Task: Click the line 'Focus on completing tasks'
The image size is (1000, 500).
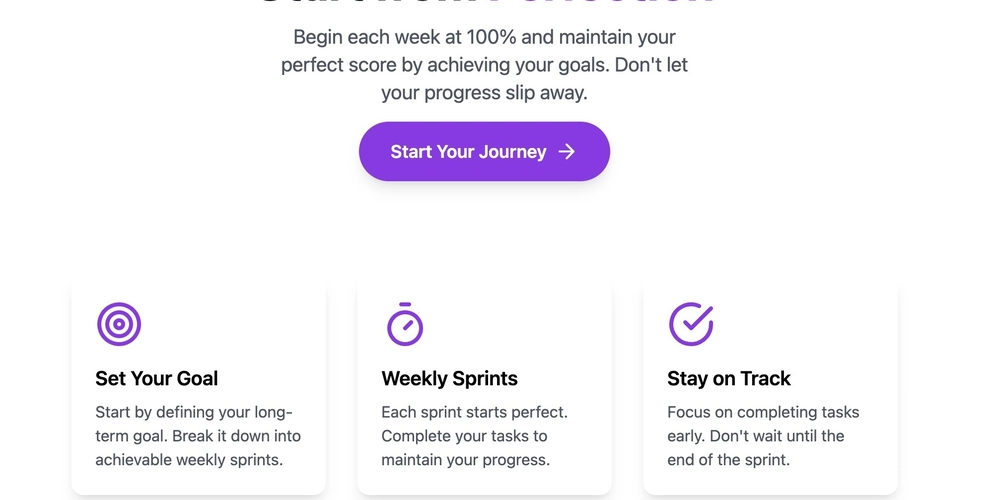Action: (763, 412)
